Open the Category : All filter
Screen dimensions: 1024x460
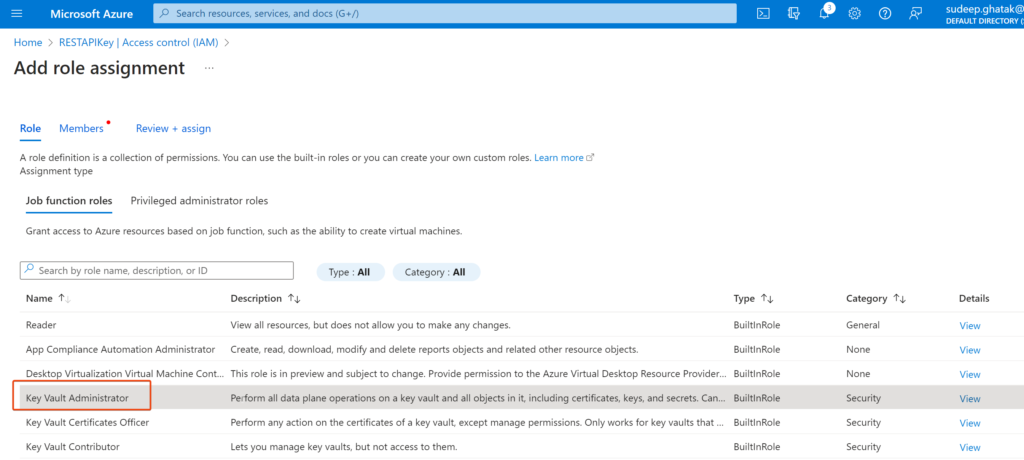click(x=436, y=272)
